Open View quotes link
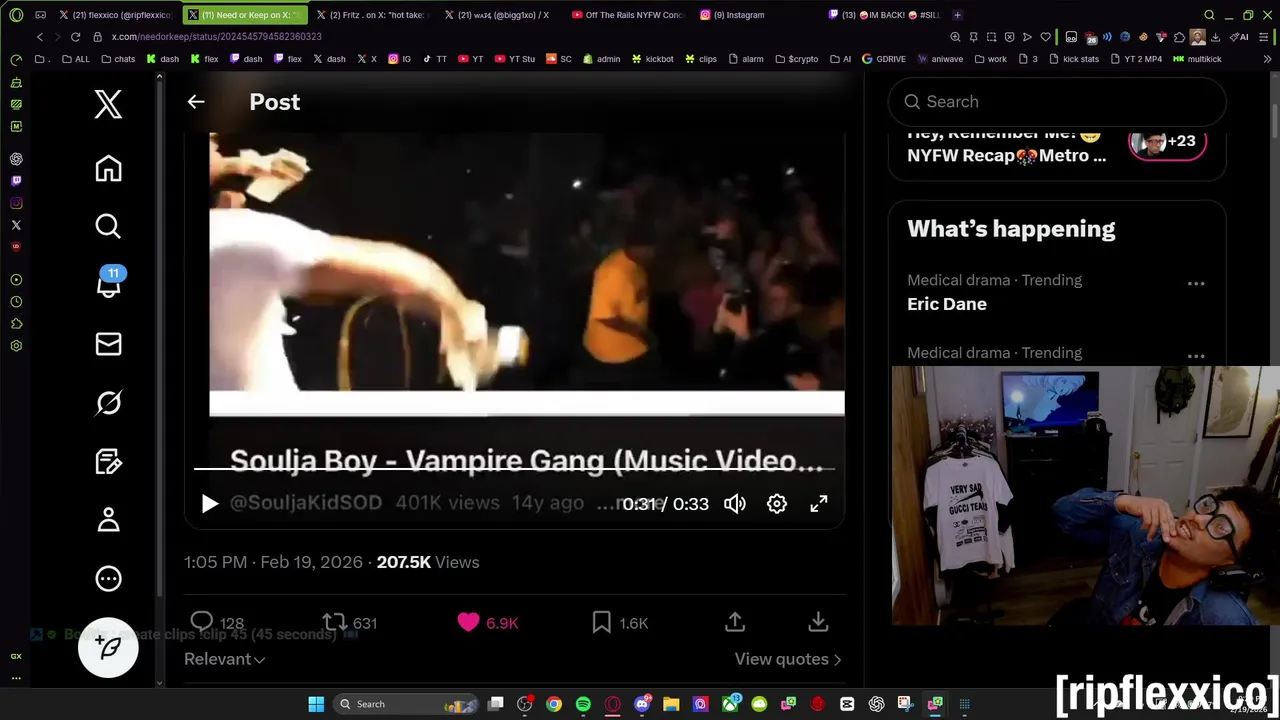Image resolution: width=1280 pixels, height=720 pixels. point(788,659)
